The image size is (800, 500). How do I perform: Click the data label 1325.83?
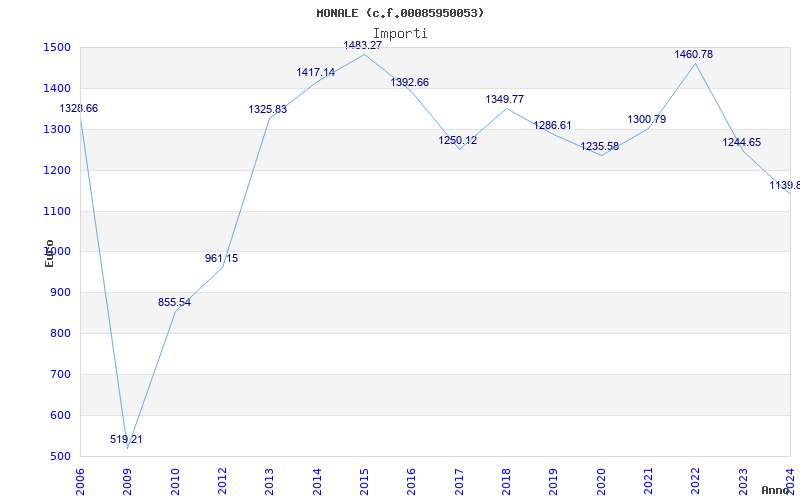[x=268, y=109]
